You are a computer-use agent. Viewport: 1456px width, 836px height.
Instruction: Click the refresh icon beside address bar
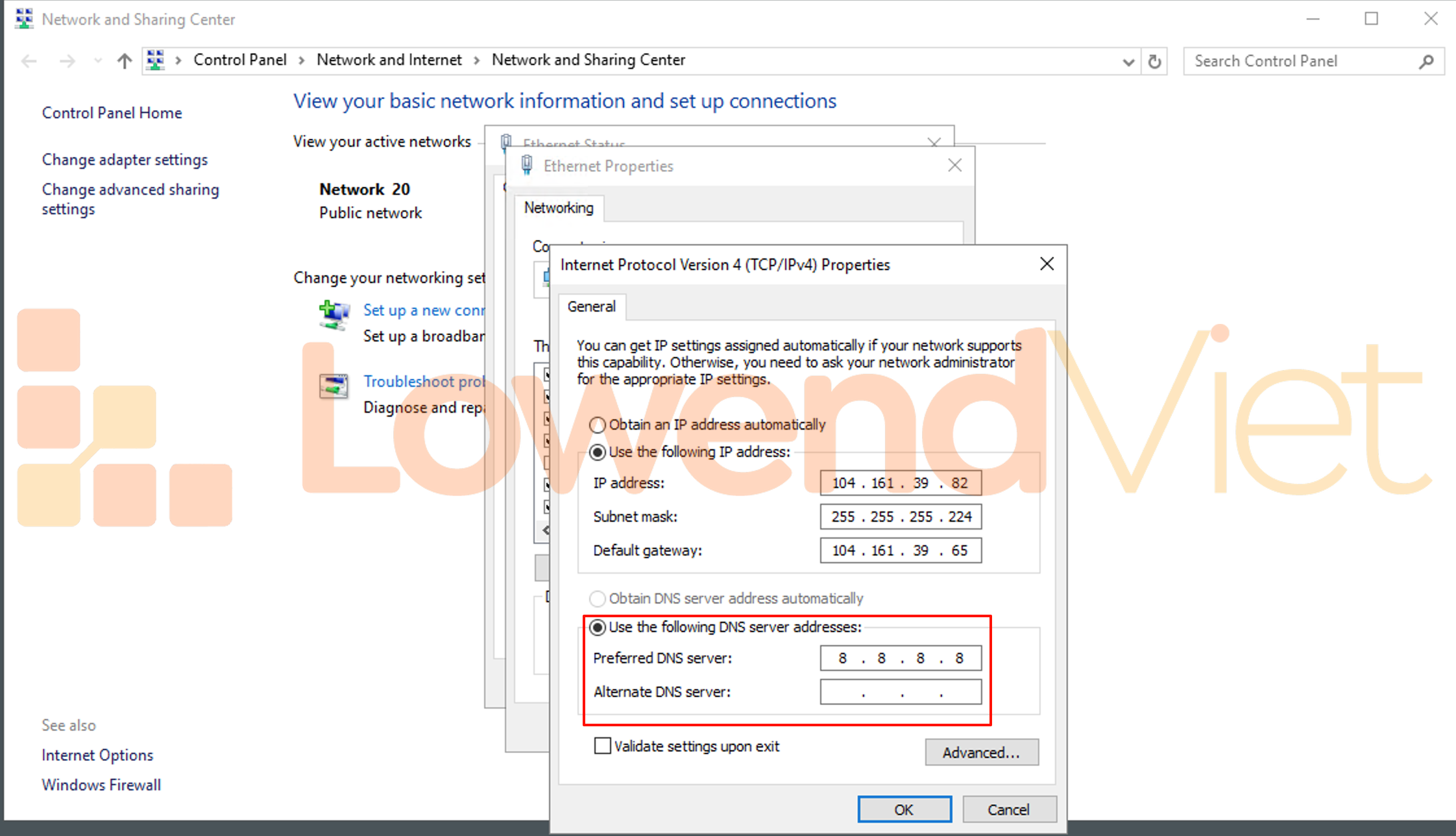(1154, 62)
